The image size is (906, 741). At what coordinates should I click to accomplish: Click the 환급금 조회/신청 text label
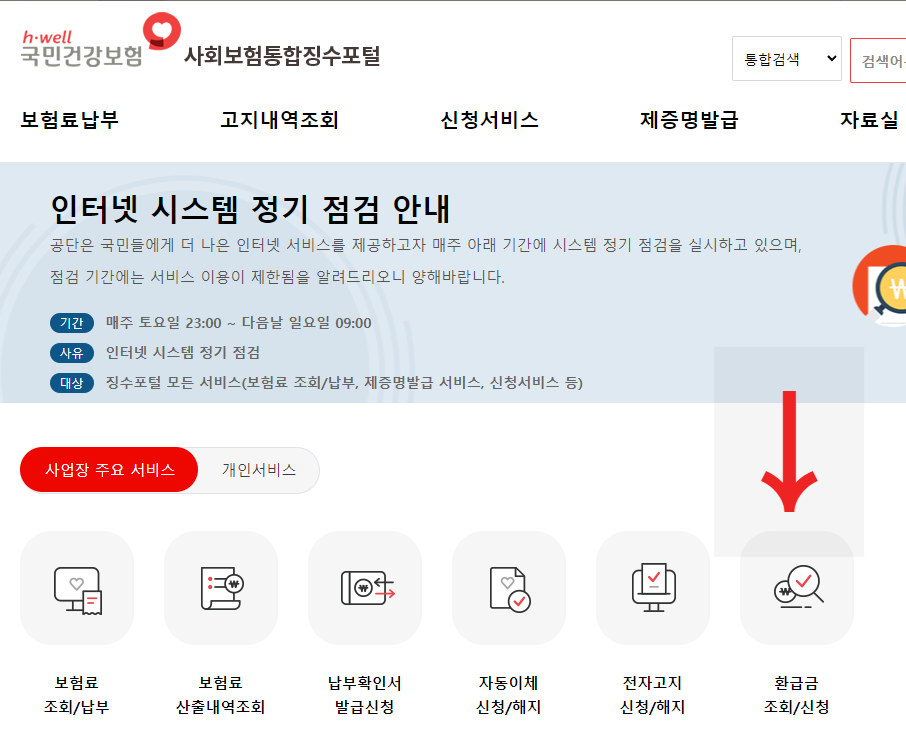click(x=797, y=695)
